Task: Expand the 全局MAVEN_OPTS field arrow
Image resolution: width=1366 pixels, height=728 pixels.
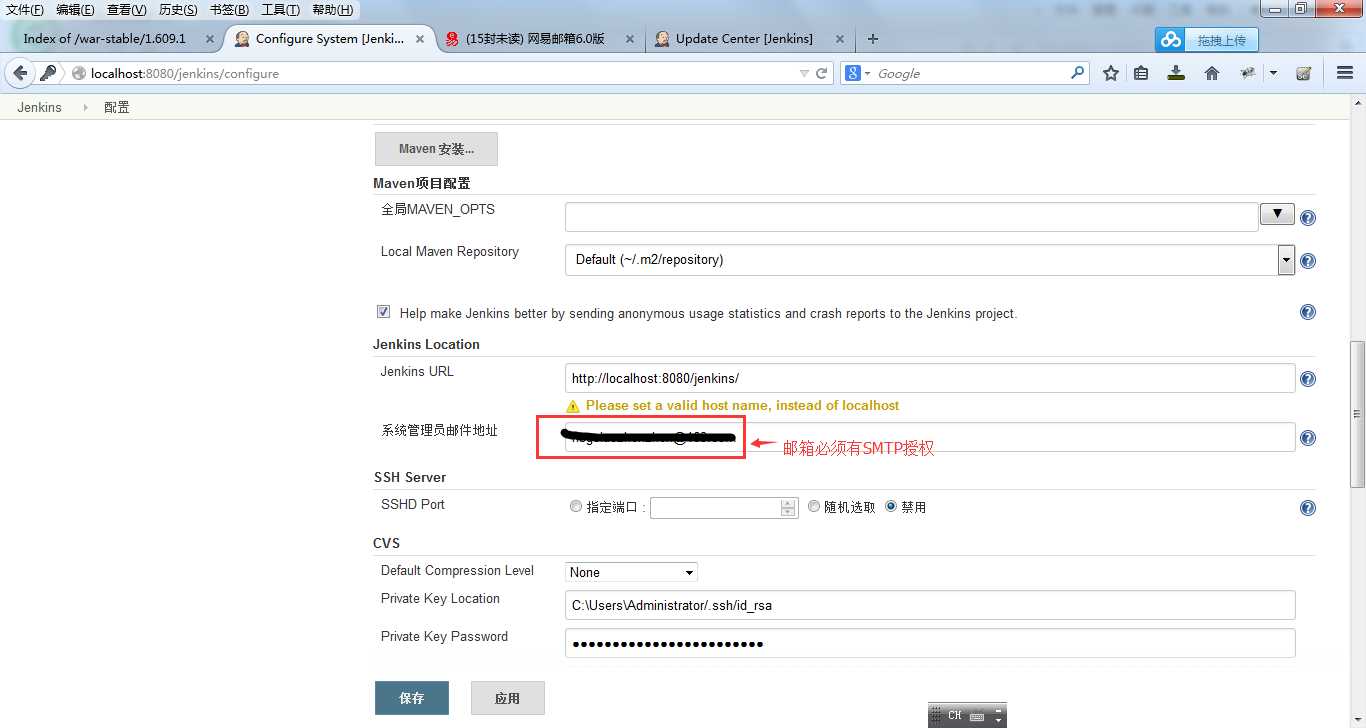Action: point(1277,213)
